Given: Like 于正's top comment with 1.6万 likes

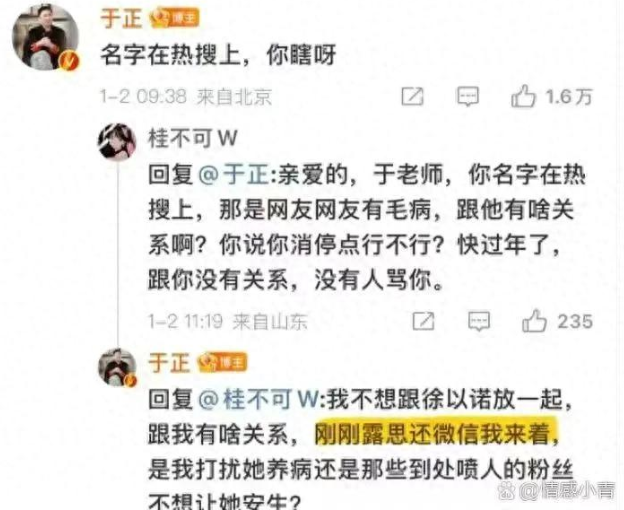Looking at the screenshot, I should tap(523, 96).
